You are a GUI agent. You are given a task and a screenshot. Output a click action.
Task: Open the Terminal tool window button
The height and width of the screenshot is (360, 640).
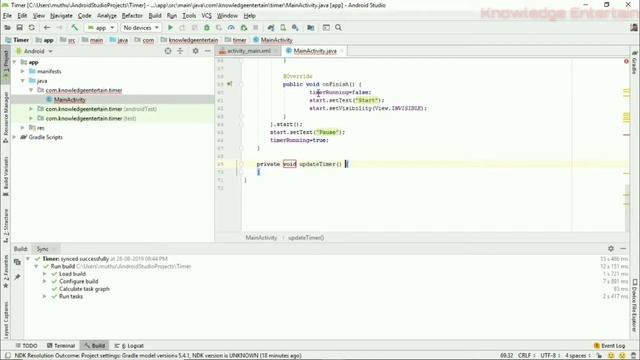(x=61, y=346)
